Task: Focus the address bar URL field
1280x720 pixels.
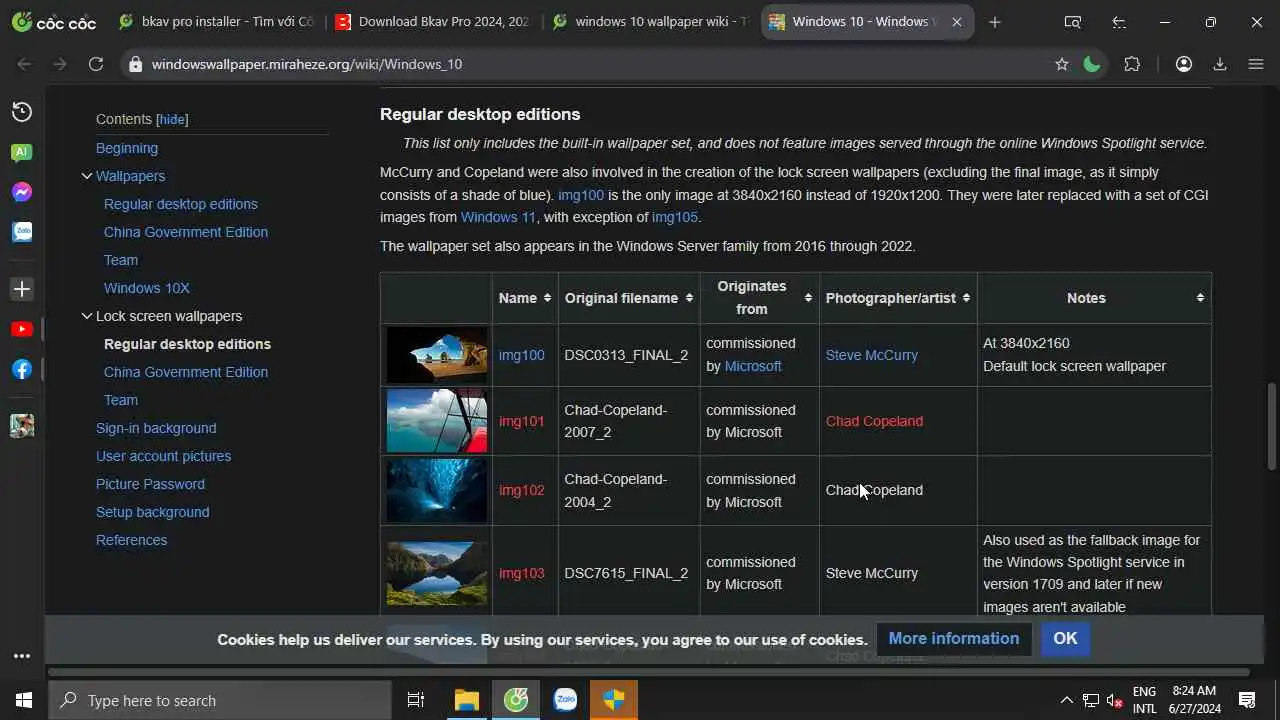Action: coord(600,64)
